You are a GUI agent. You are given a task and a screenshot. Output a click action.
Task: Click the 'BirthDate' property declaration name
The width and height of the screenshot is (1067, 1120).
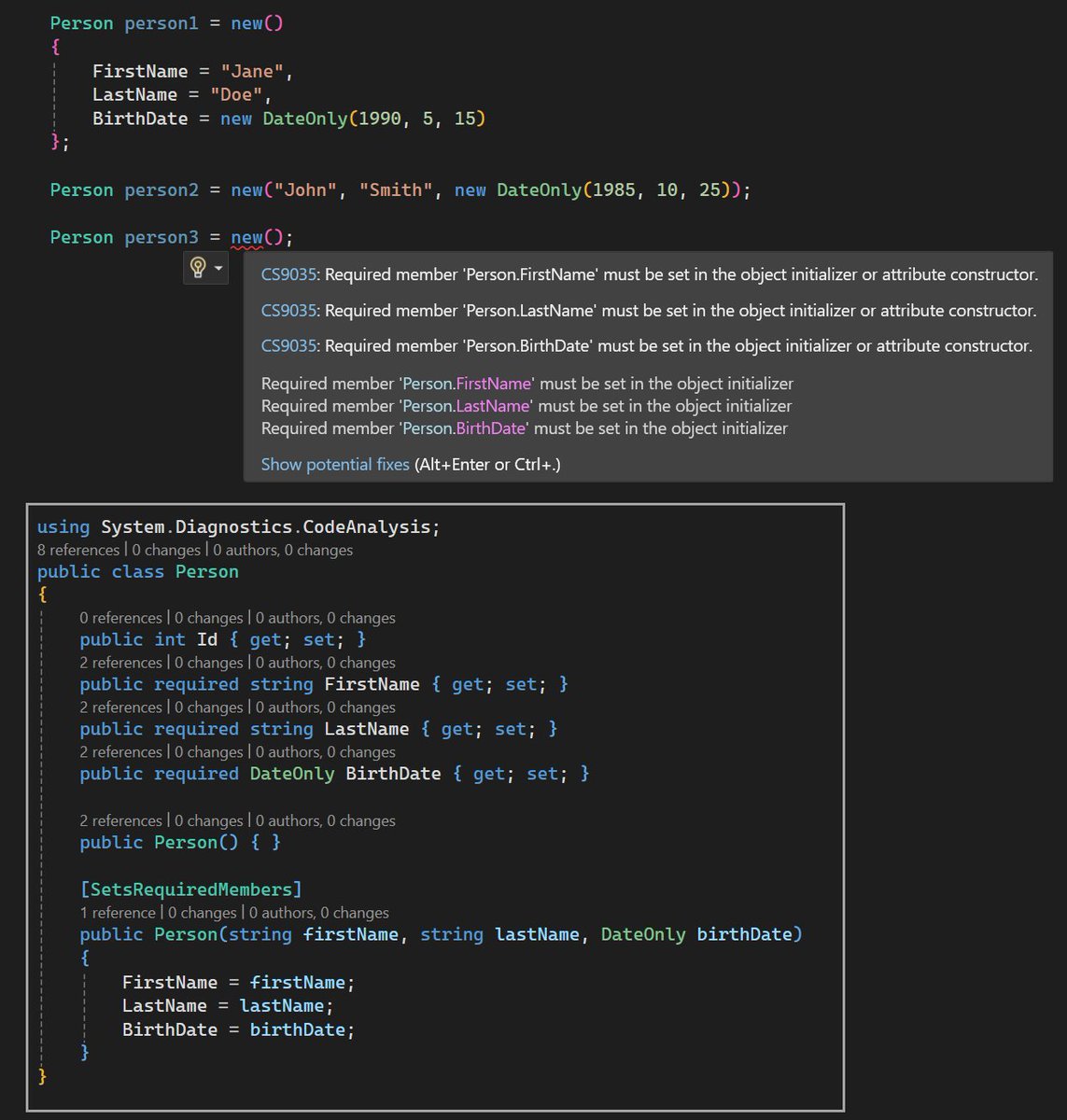tap(393, 775)
